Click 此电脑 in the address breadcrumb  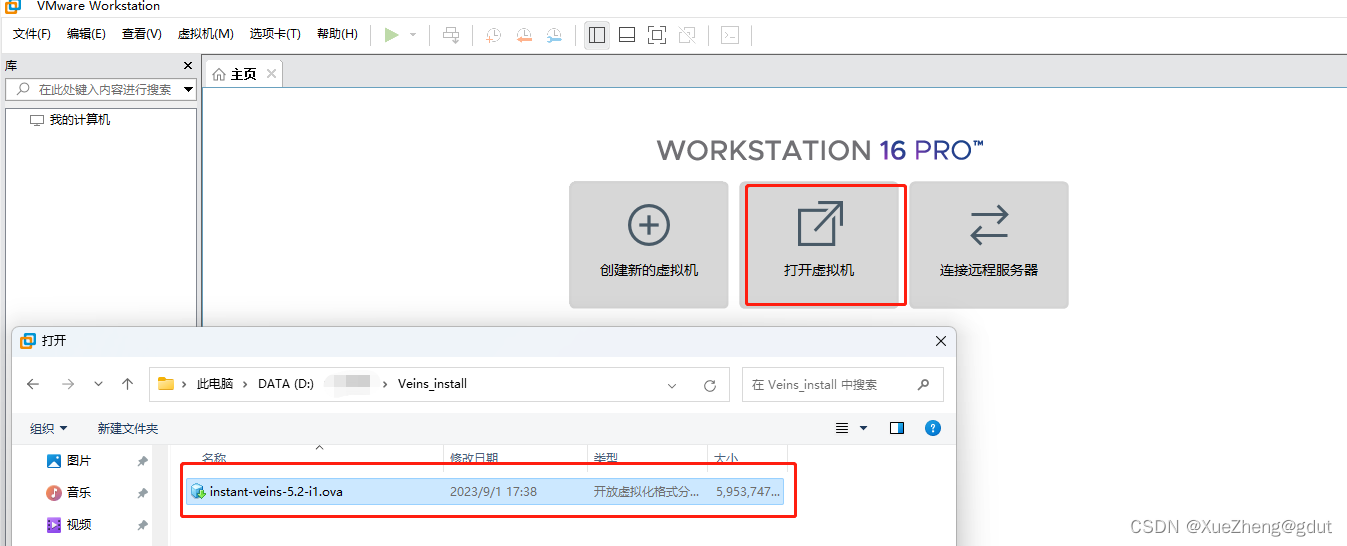215,384
